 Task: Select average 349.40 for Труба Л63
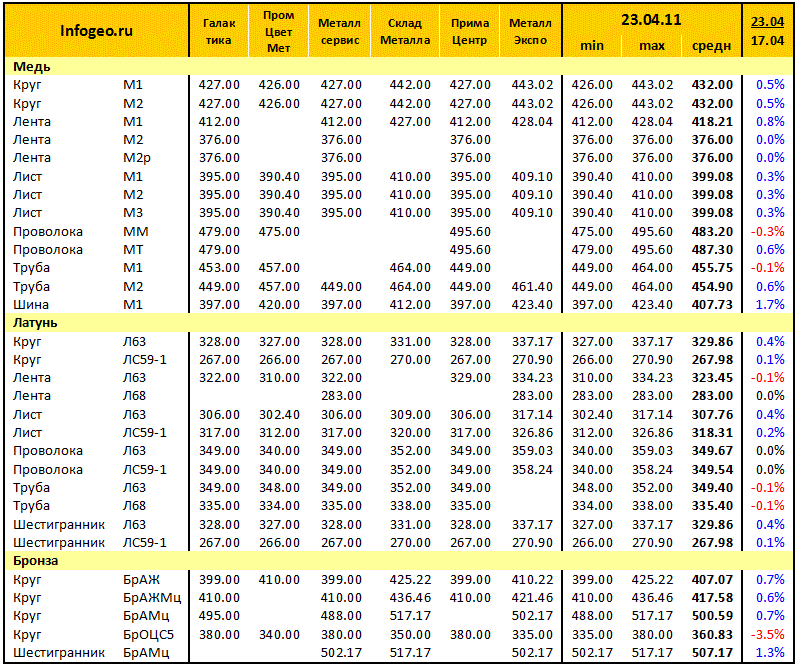click(x=712, y=488)
